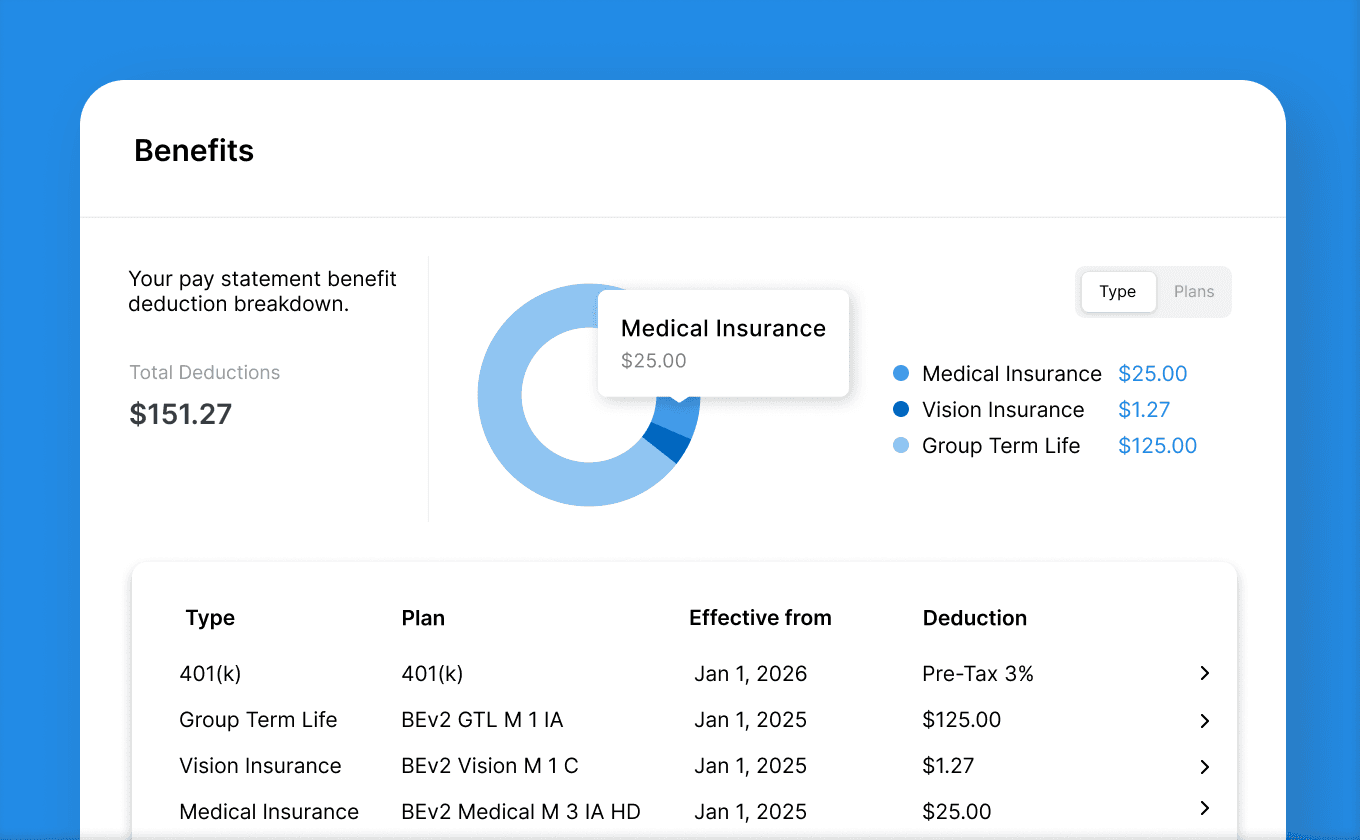Screen dimensions: 1360x840
Task: Expand the BEv2 Vision M 1 C plan row
Action: [x=1204, y=765]
